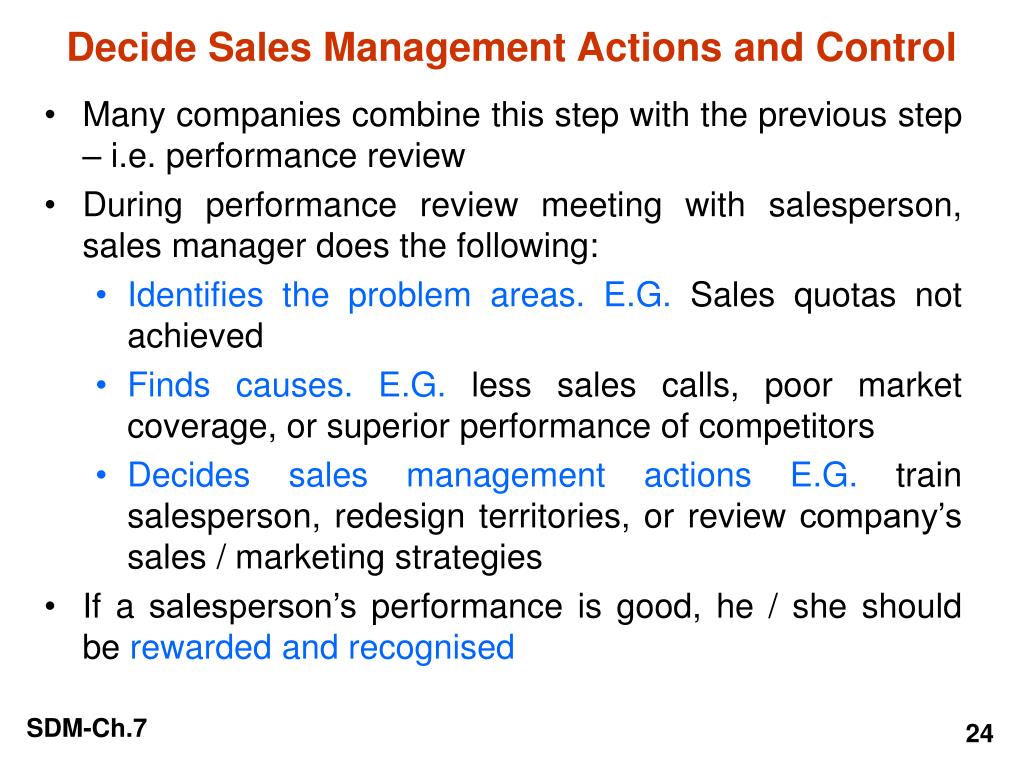Screen dimensions: 1024x768
Task: Click the blue 'rewarded and recognised' text
Action: (x=323, y=648)
